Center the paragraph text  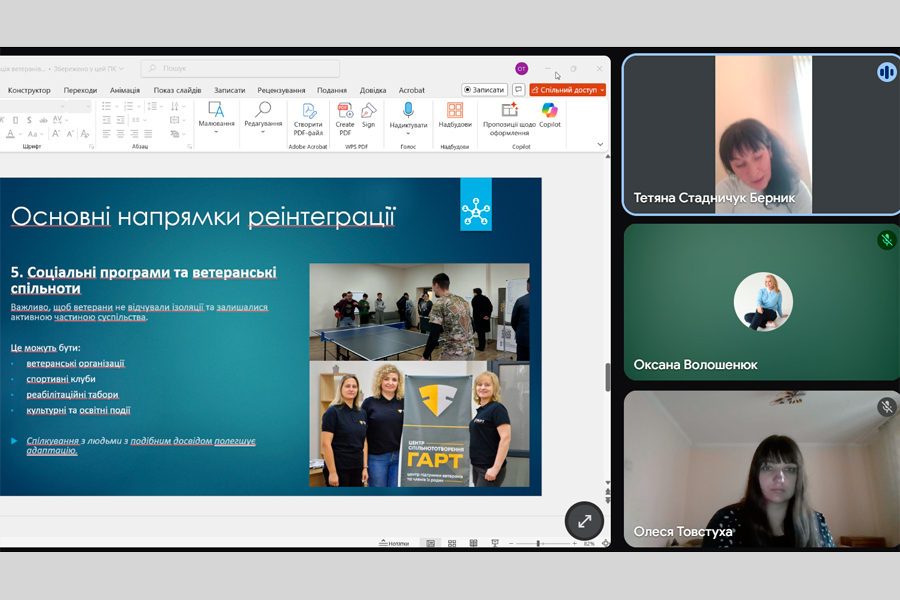[x=120, y=134]
